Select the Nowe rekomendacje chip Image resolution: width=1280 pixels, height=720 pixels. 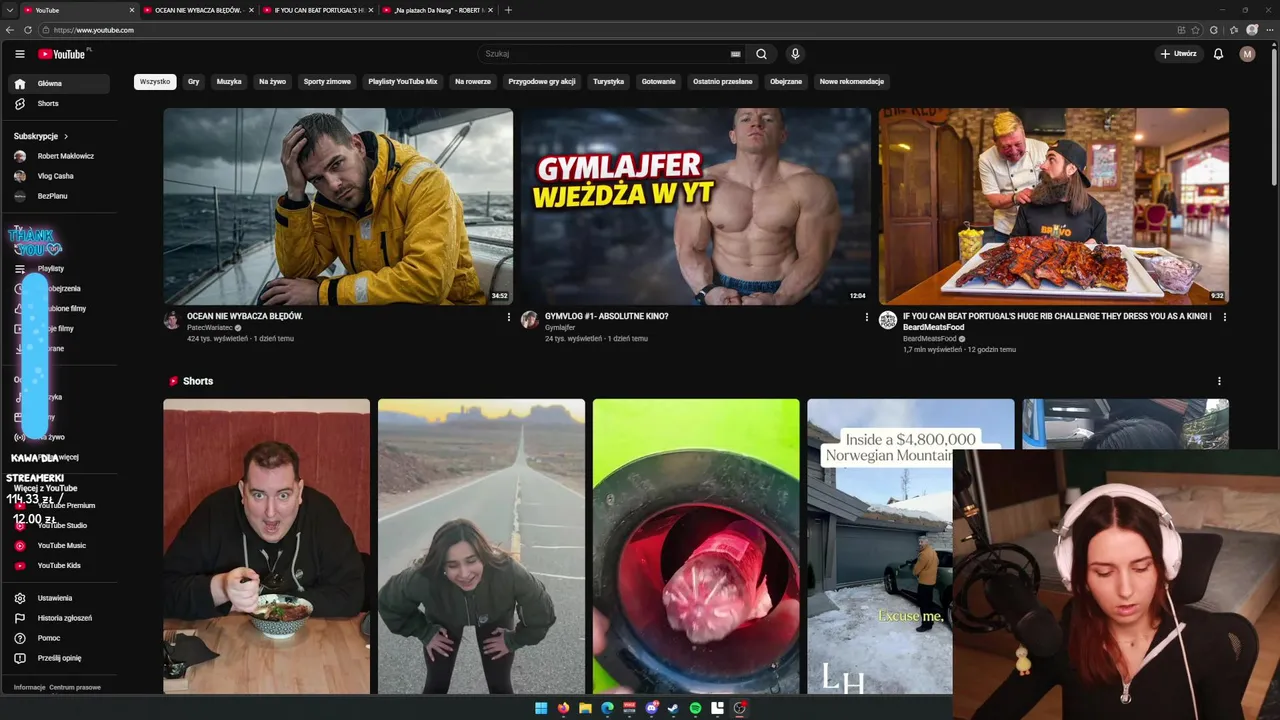(x=852, y=82)
